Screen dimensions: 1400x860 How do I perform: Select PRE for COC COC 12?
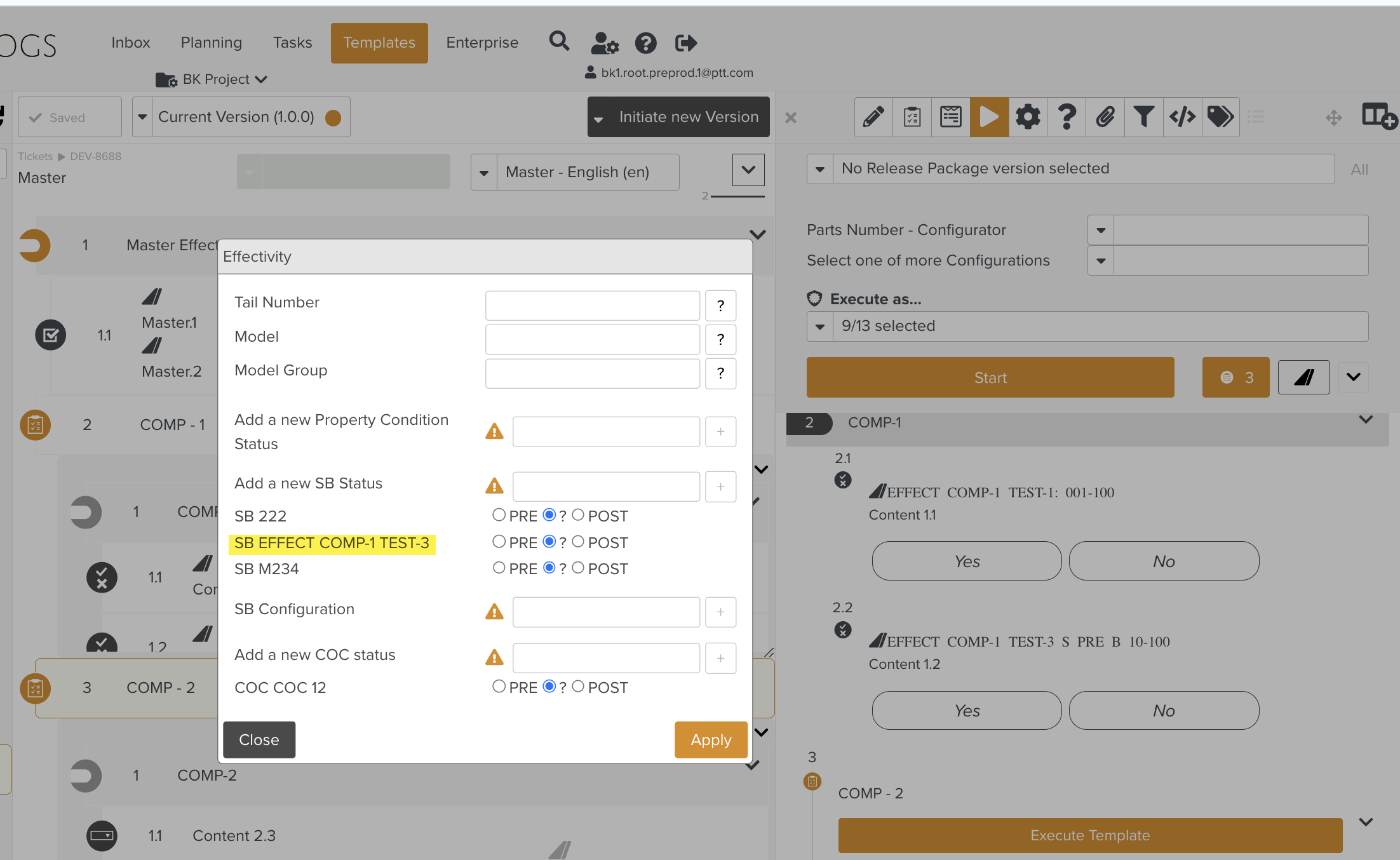(x=499, y=687)
